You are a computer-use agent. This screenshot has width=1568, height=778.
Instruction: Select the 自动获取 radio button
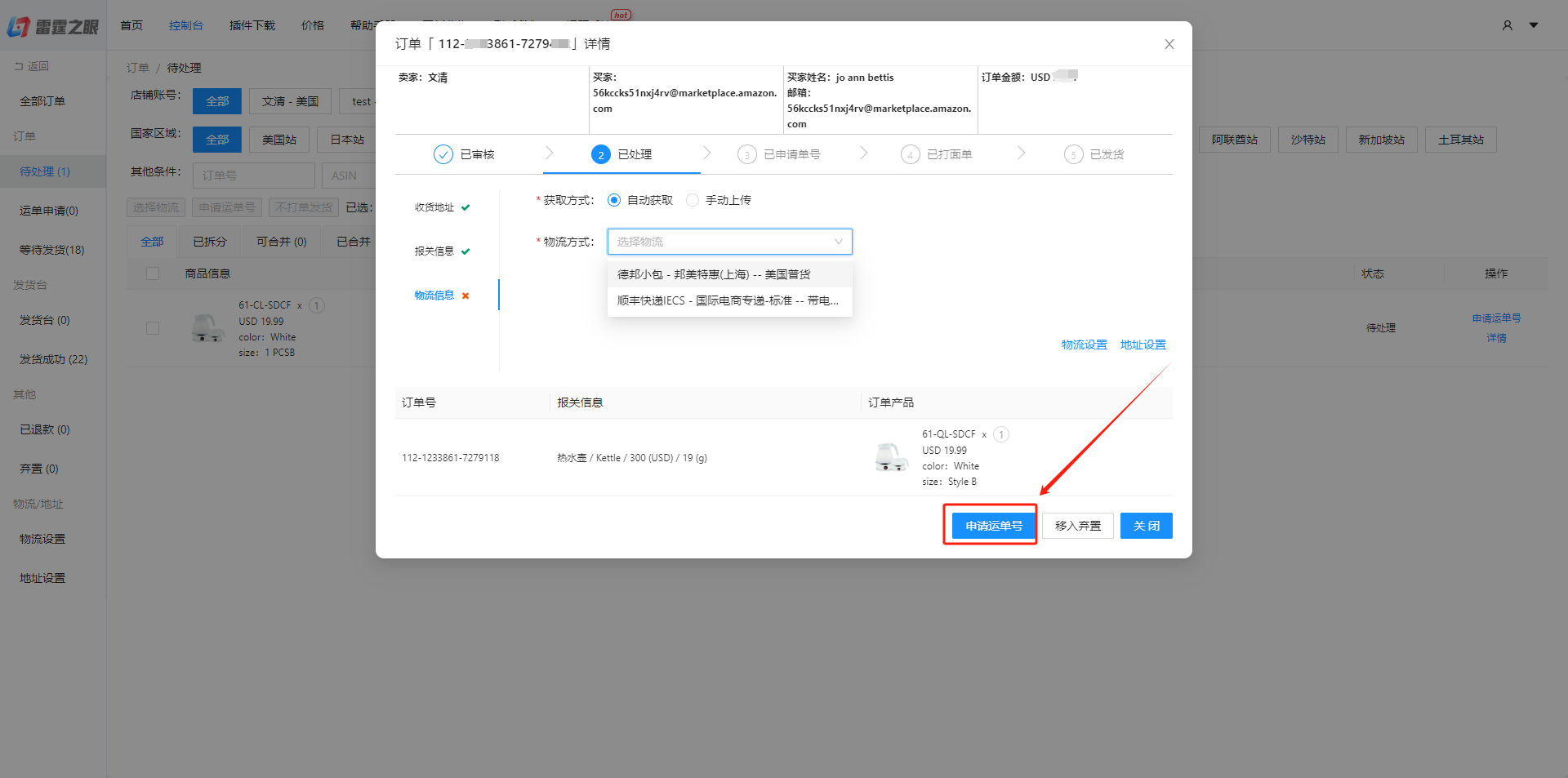pos(613,199)
